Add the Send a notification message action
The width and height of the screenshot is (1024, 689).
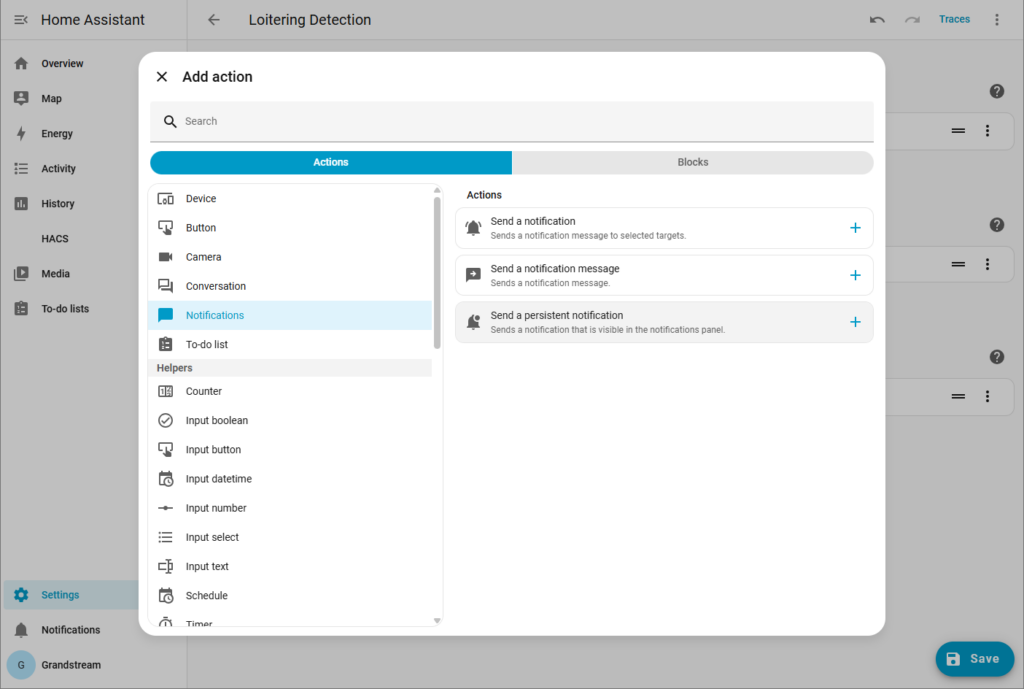click(x=855, y=275)
